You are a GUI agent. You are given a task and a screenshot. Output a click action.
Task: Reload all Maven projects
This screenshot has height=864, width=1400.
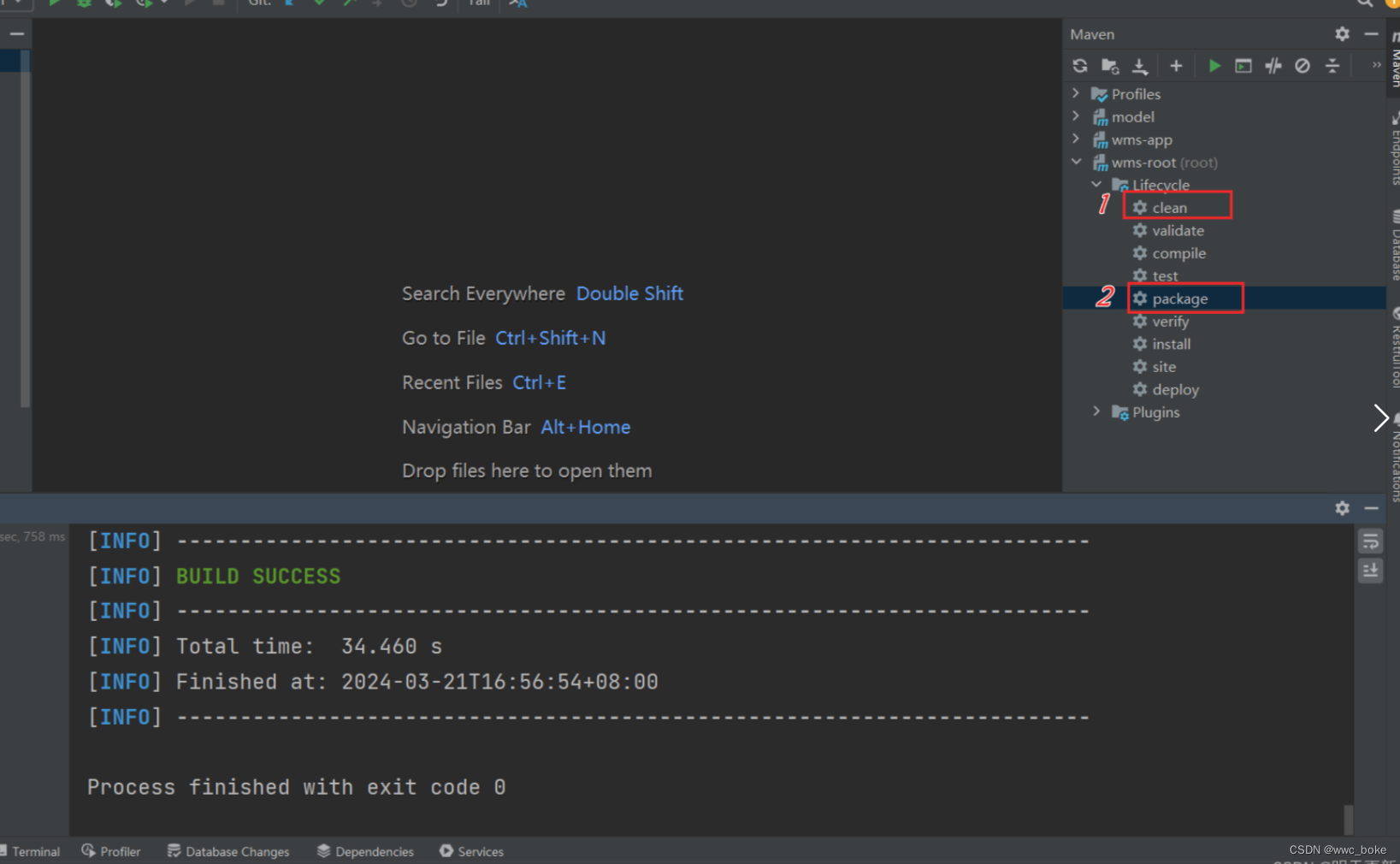[x=1080, y=66]
